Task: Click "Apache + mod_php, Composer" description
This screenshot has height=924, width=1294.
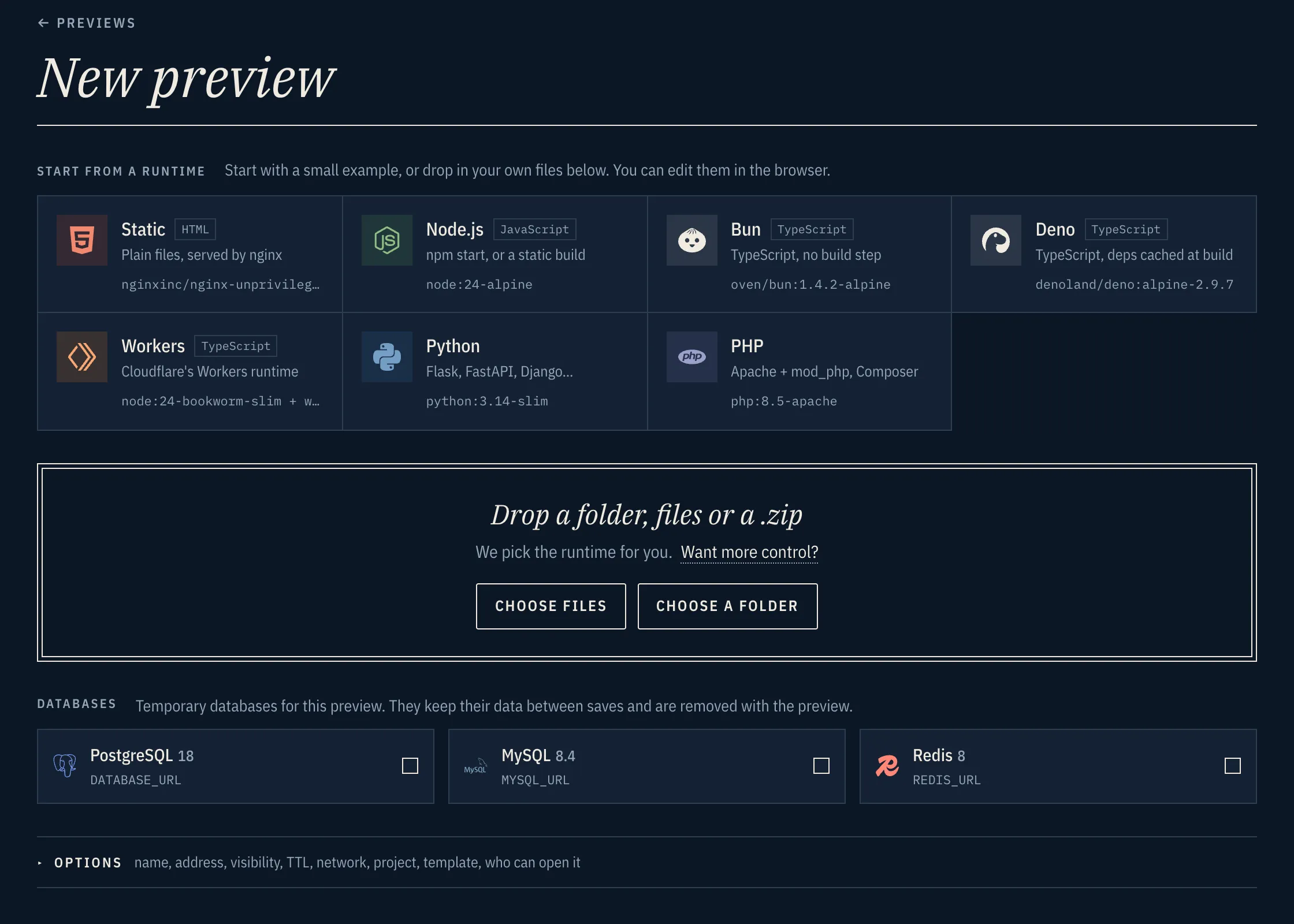Action: click(x=824, y=372)
